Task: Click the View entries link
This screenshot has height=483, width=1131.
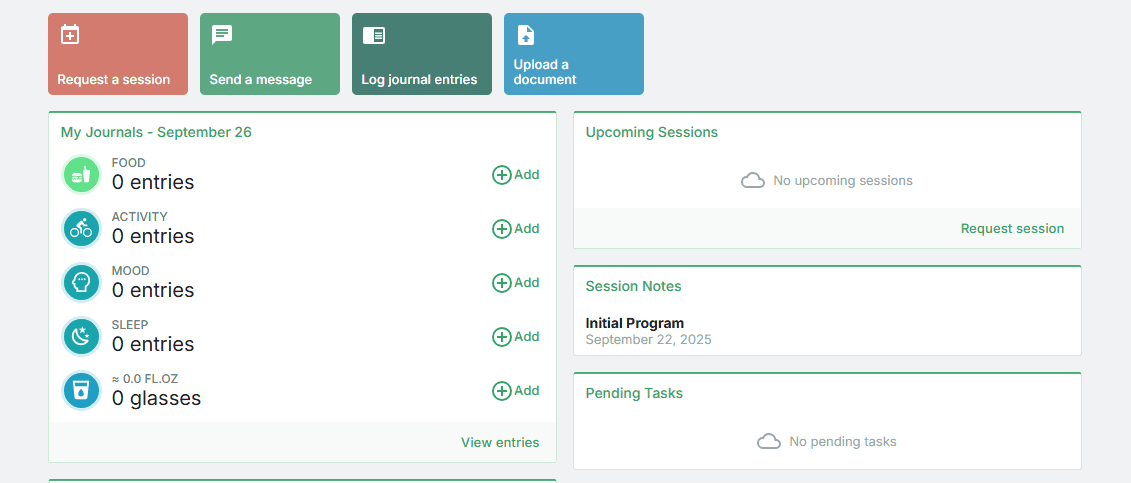Action: click(499, 442)
